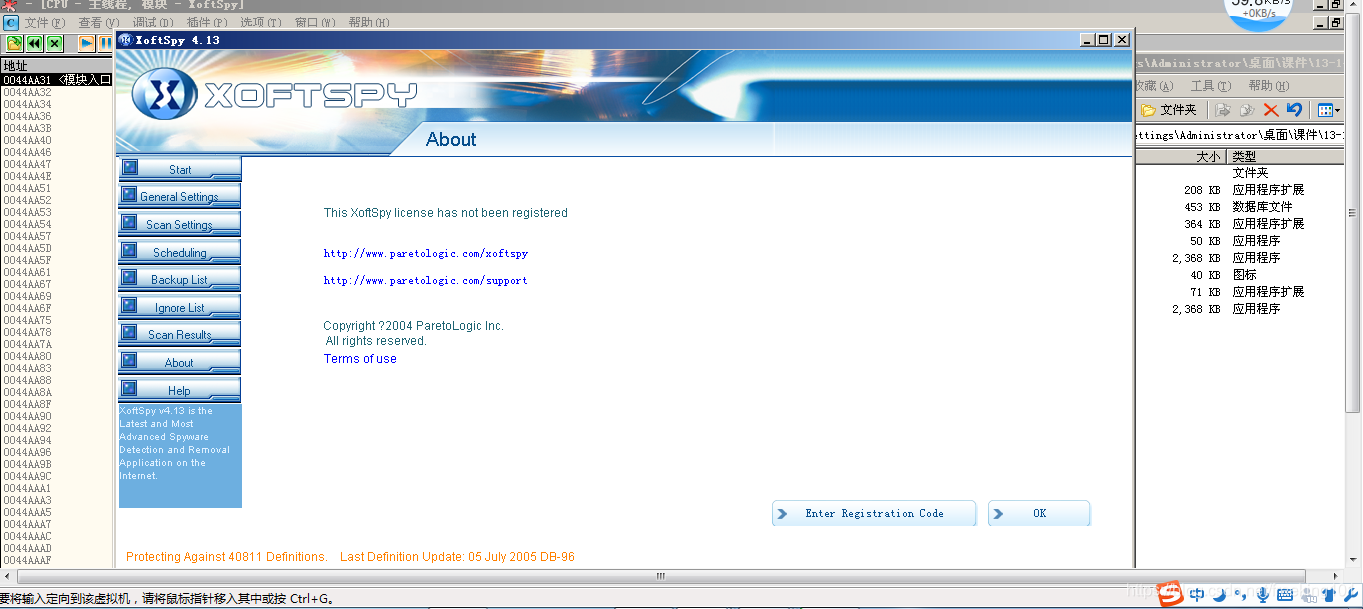Open Ignore List in XoftSpy sidebar
Screen dimensions: 1363x609
coord(180,308)
